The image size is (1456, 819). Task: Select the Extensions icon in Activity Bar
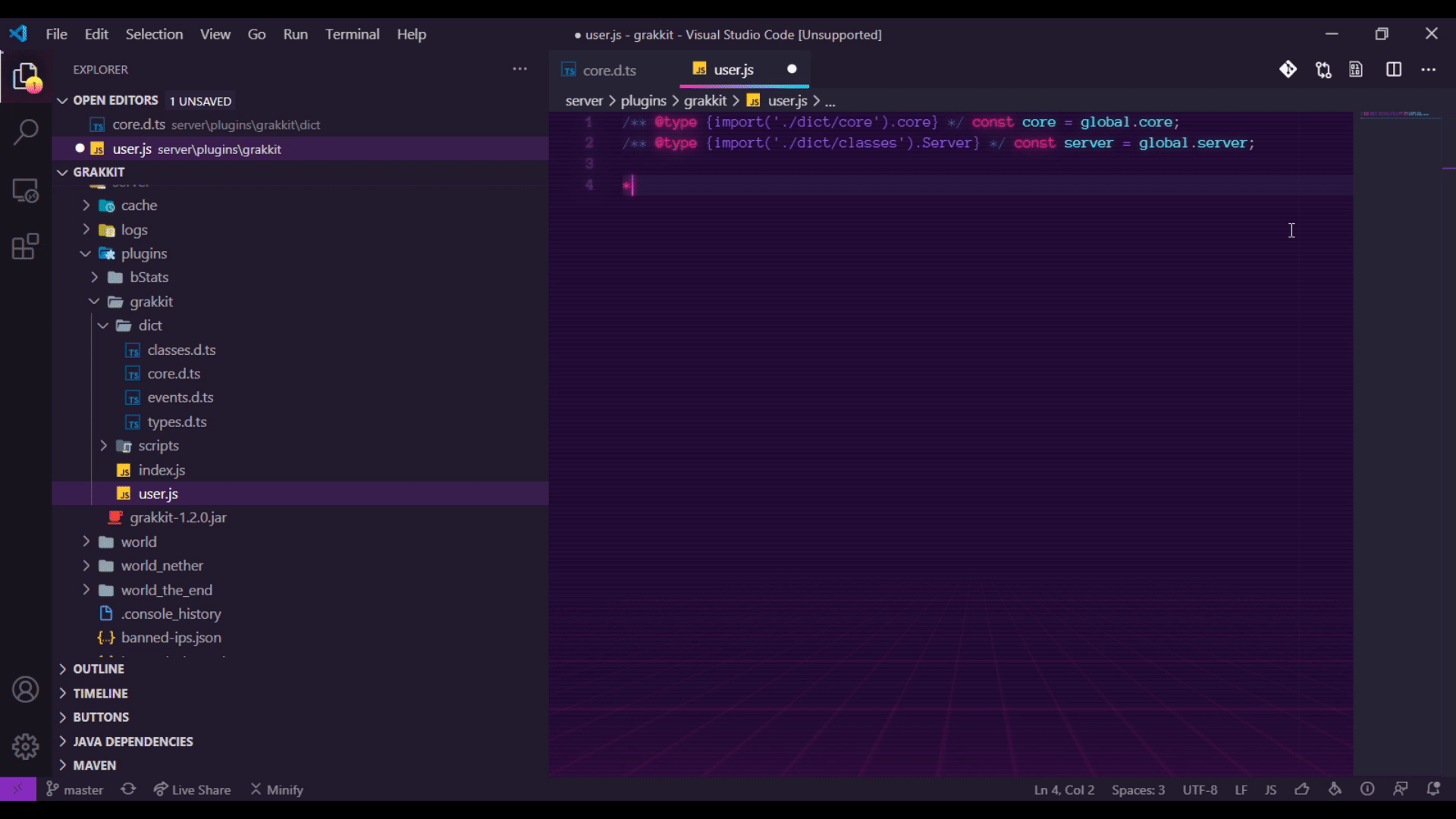[26, 247]
